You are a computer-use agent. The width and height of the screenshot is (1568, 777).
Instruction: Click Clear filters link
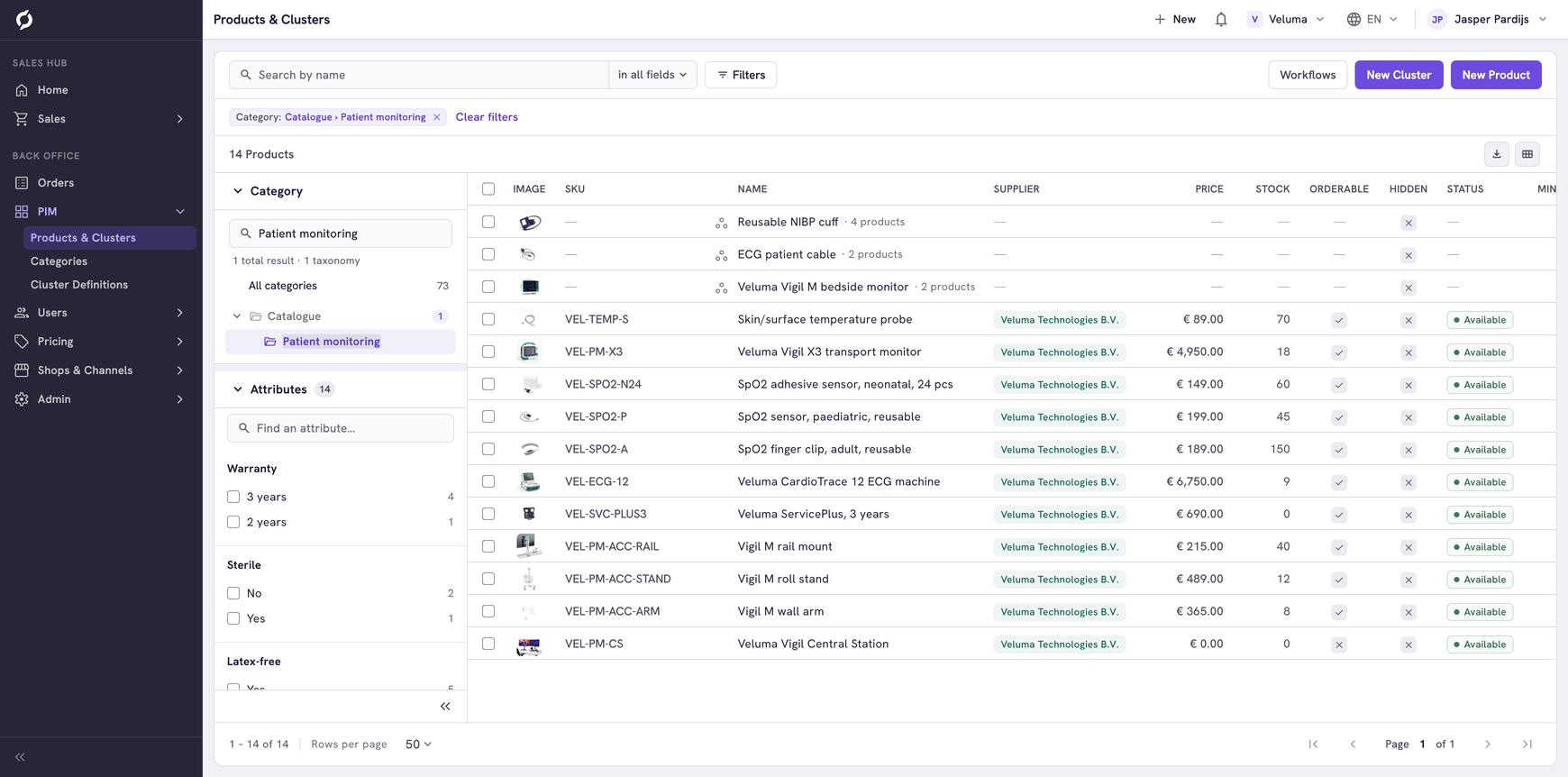click(x=487, y=117)
